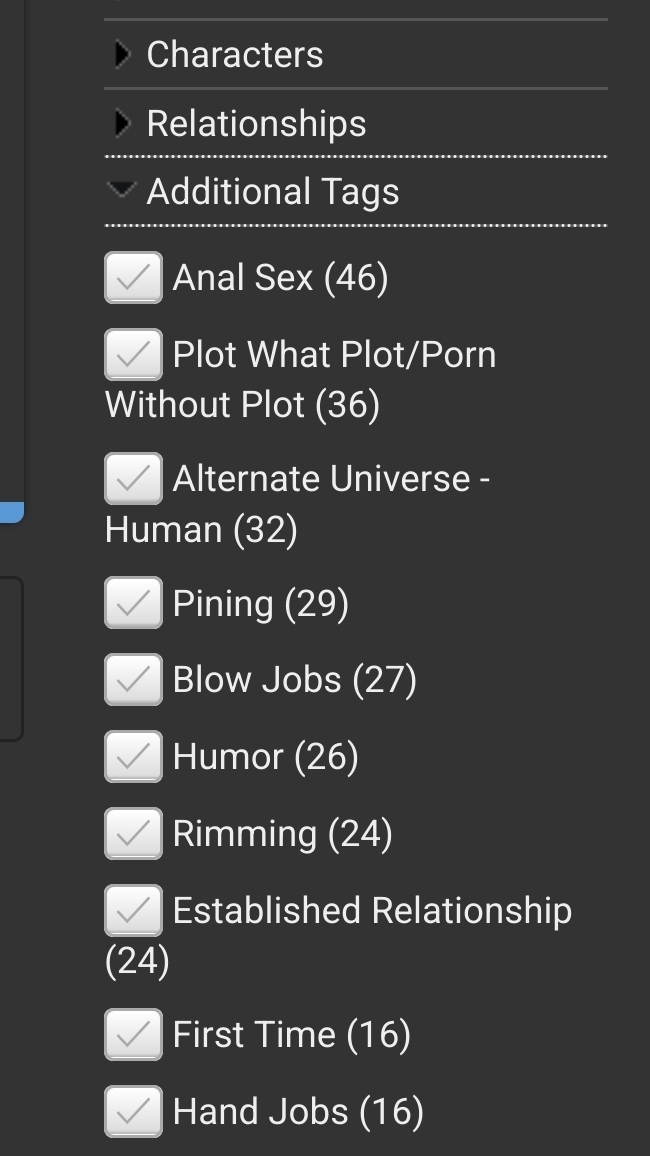650x1156 pixels.
Task: Collapse the Additional Tags section
Action: click(272, 191)
